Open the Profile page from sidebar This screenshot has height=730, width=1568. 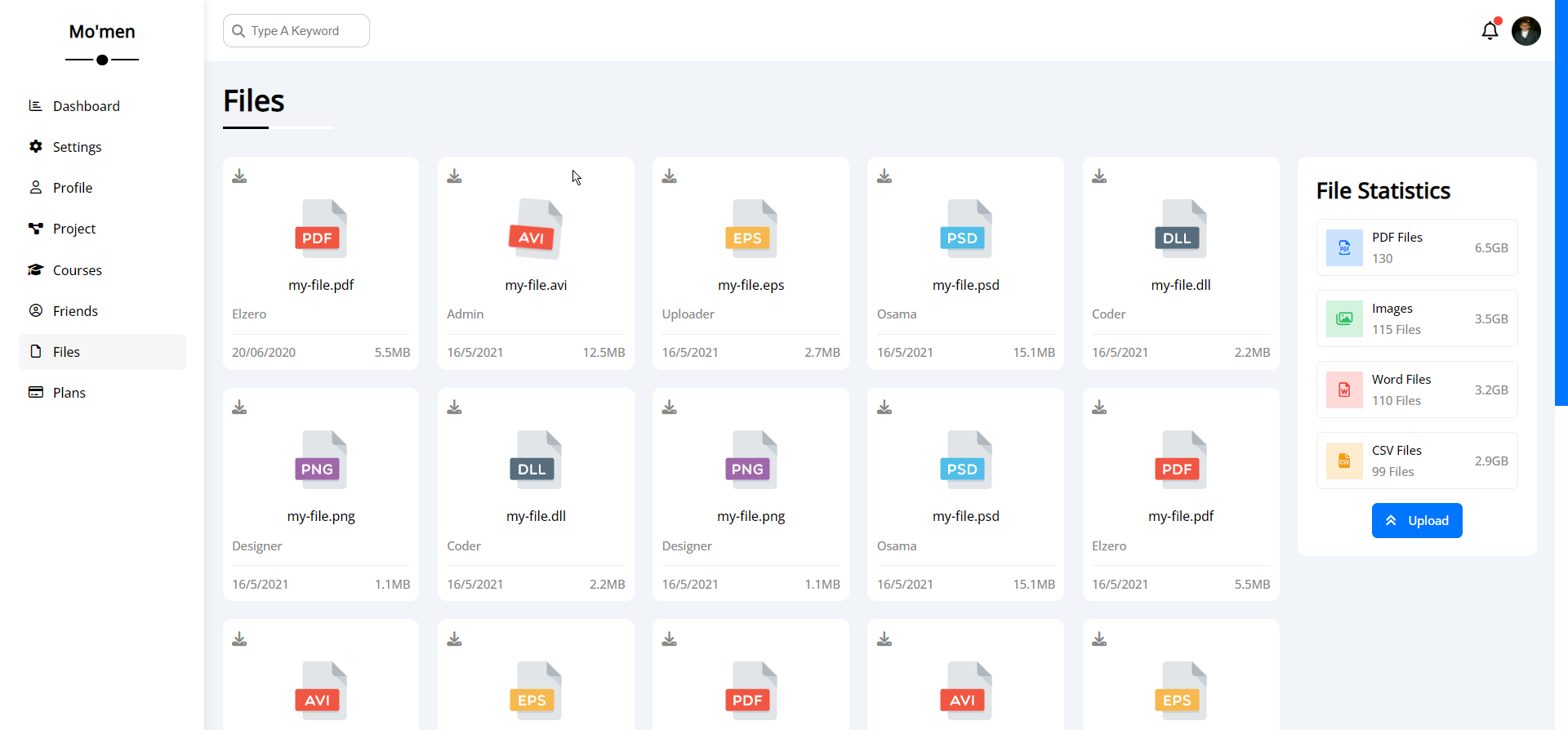pyautogui.click(x=72, y=188)
